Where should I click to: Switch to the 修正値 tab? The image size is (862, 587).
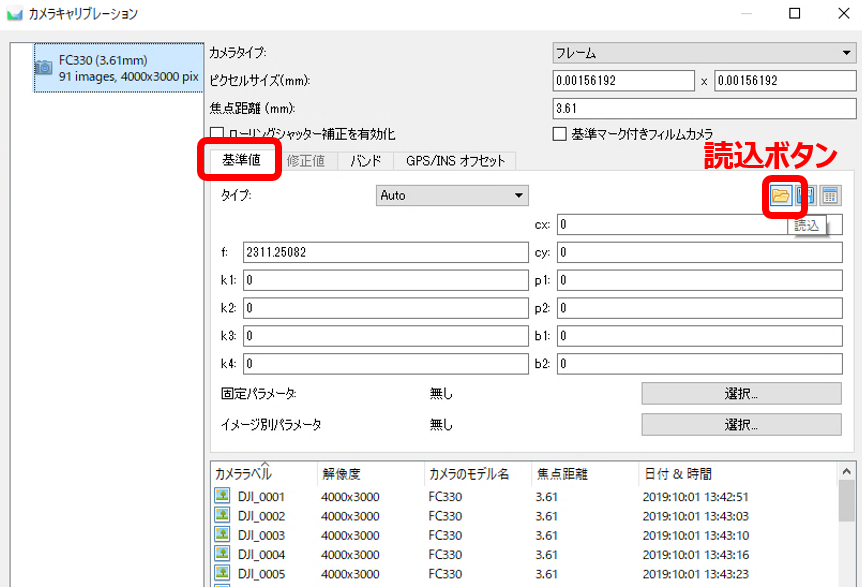pos(306,161)
